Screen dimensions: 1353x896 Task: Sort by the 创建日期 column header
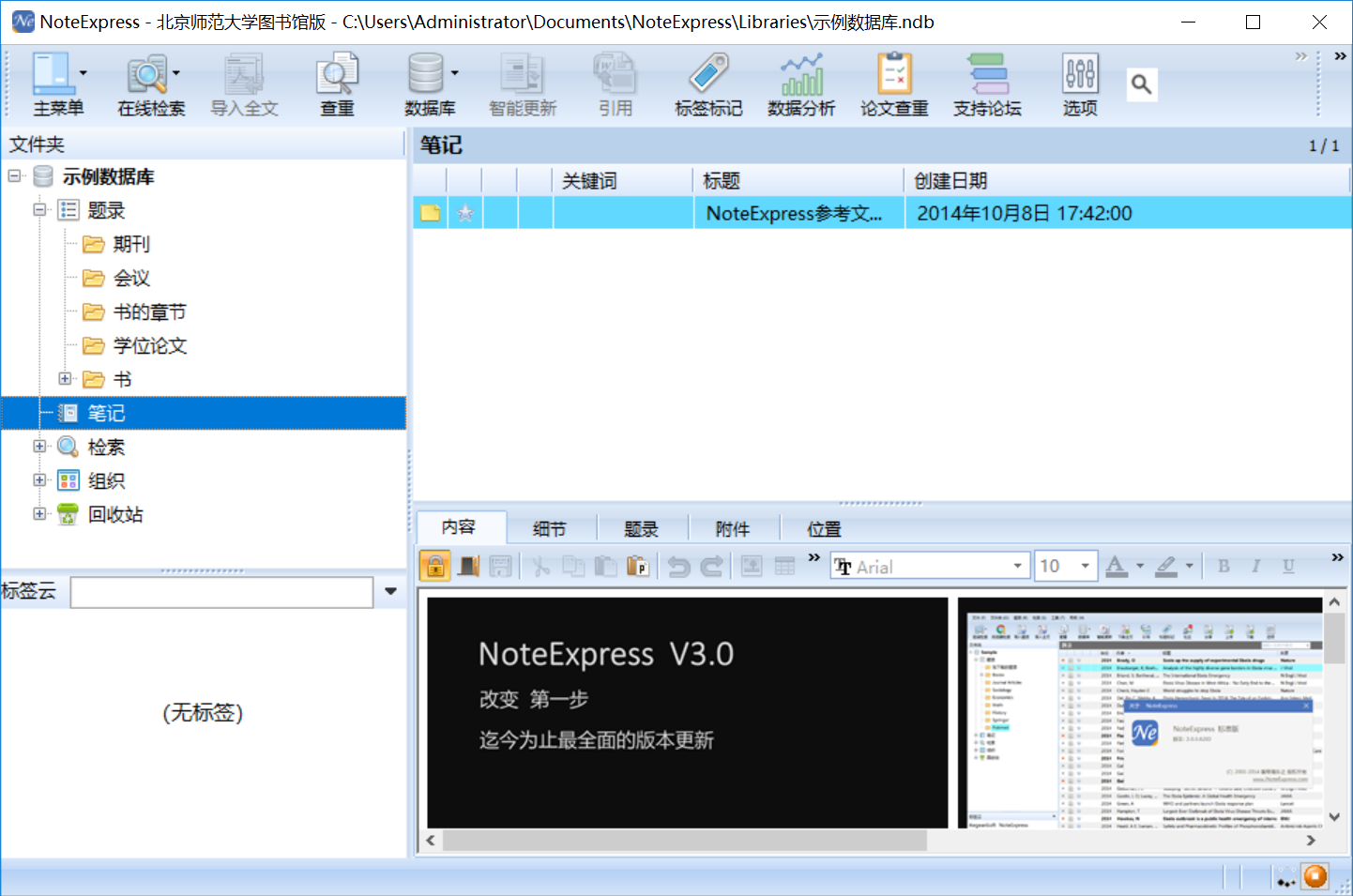tap(1127, 180)
